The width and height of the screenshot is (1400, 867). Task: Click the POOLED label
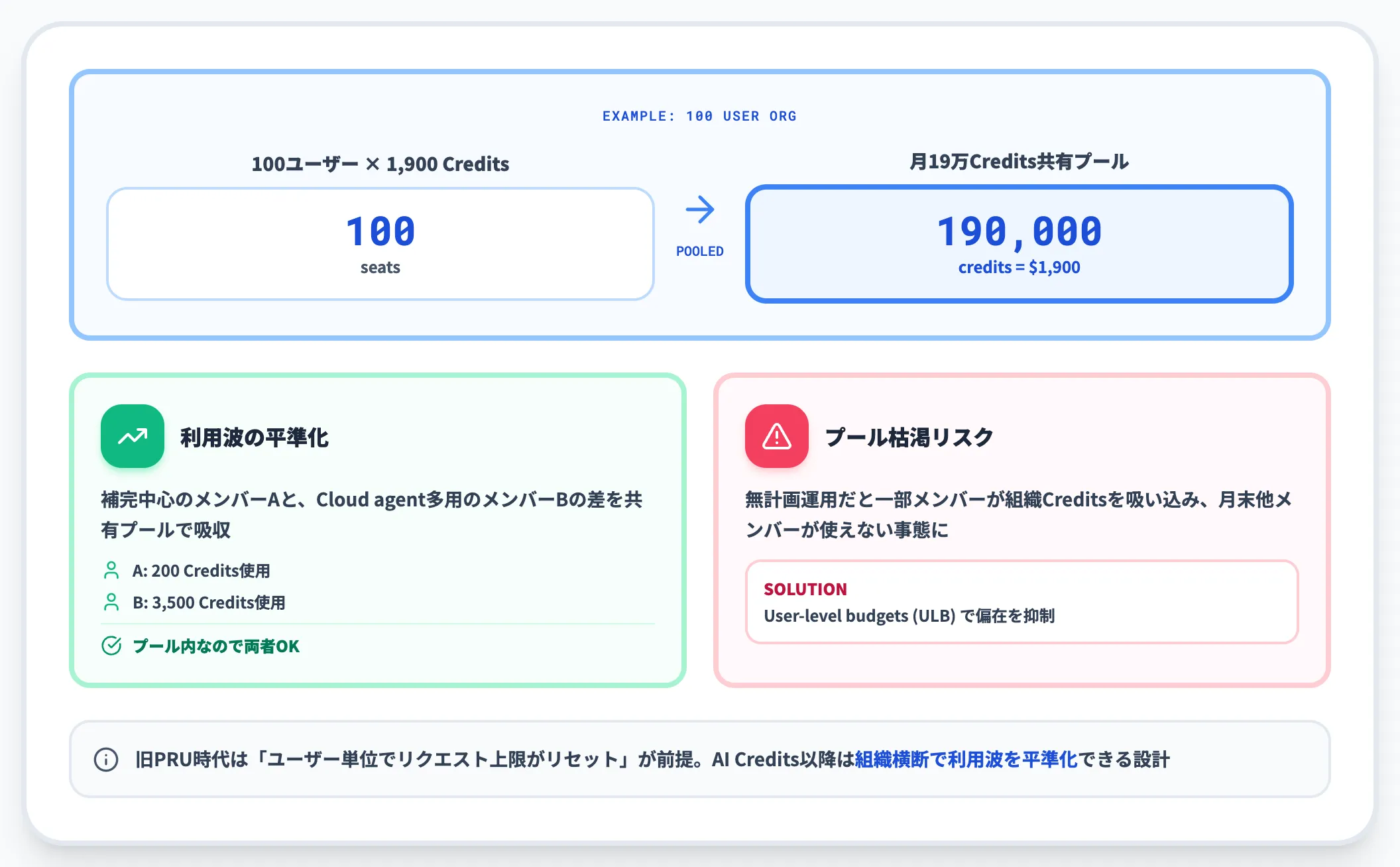(x=700, y=251)
